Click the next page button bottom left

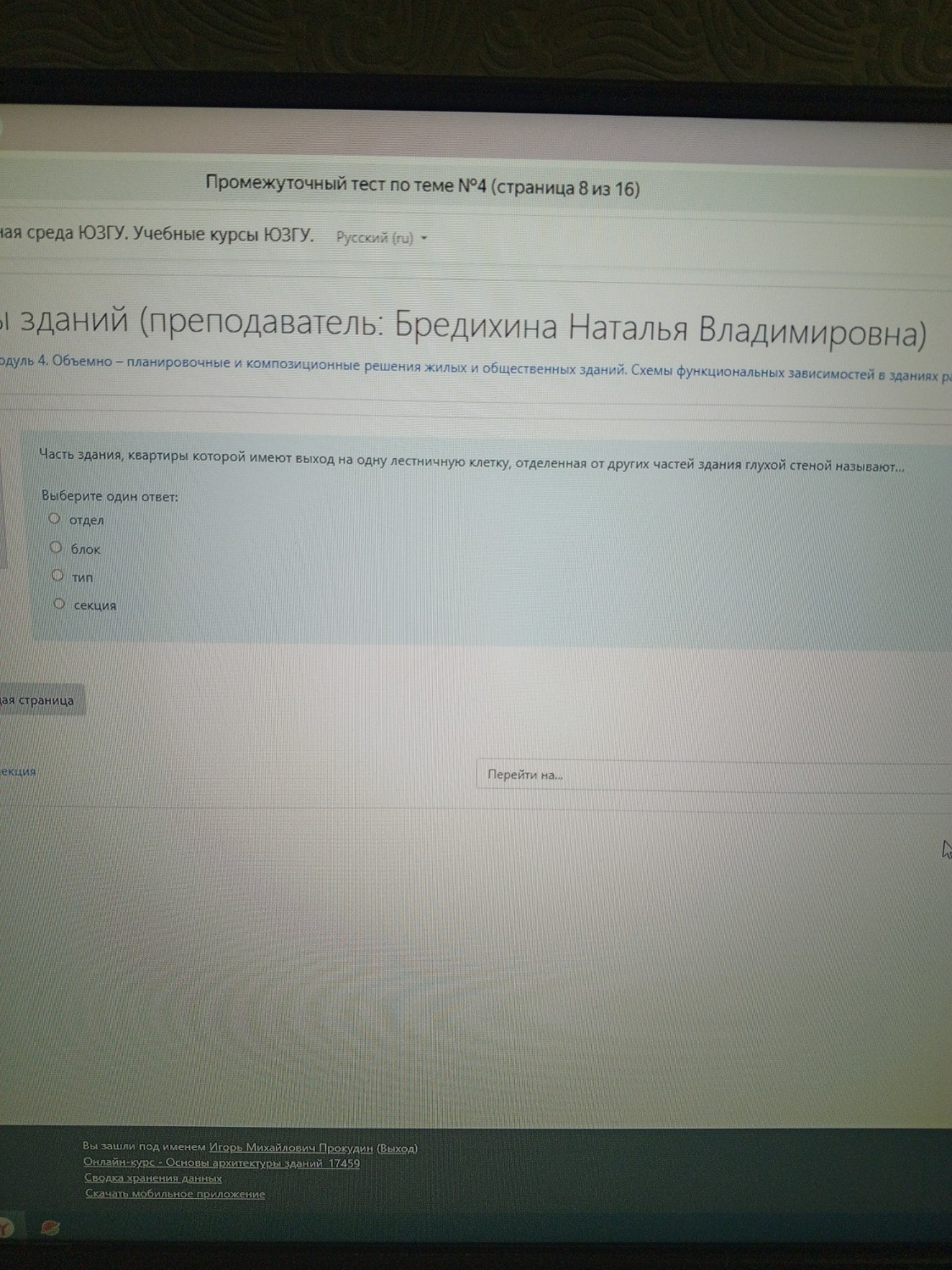click(41, 700)
